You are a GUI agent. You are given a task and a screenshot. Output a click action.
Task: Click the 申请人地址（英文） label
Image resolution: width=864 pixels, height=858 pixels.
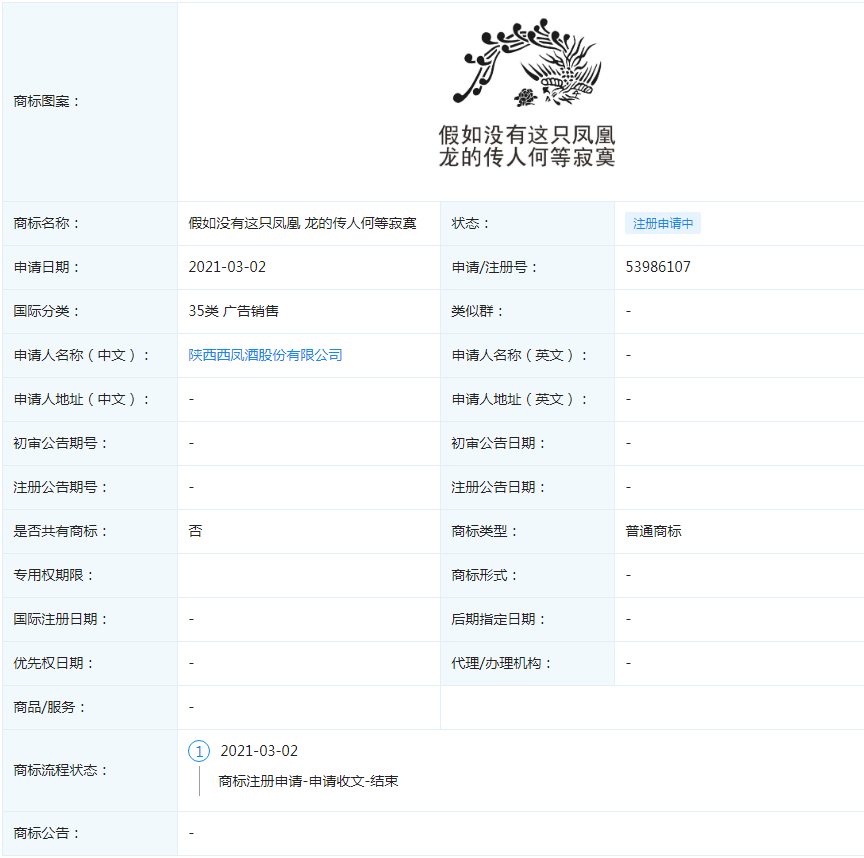519,399
